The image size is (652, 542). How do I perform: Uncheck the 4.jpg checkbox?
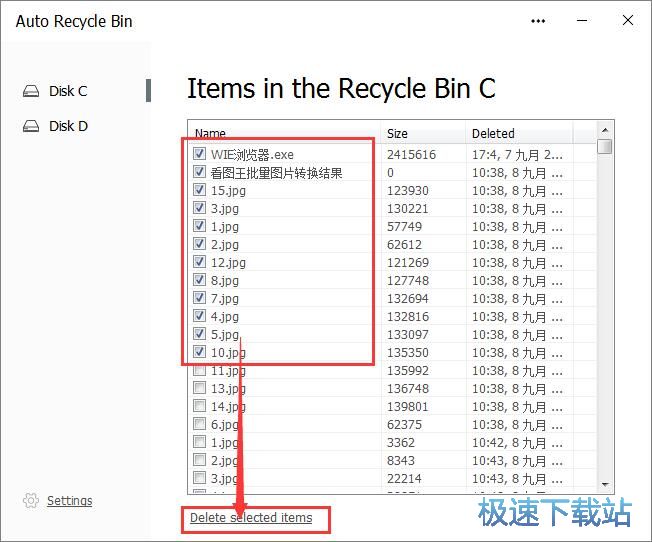point(199,316)
